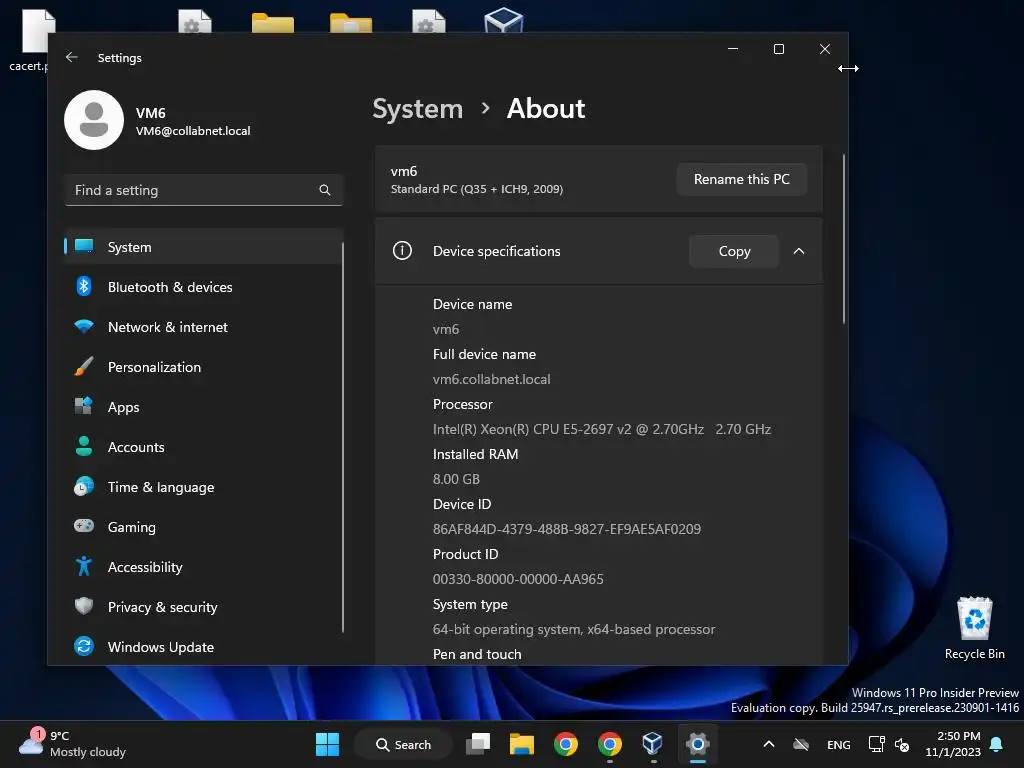Select Gaming in the sidebar
The height and width of the screenshot is (768, 1024).
tap(204, 526)
